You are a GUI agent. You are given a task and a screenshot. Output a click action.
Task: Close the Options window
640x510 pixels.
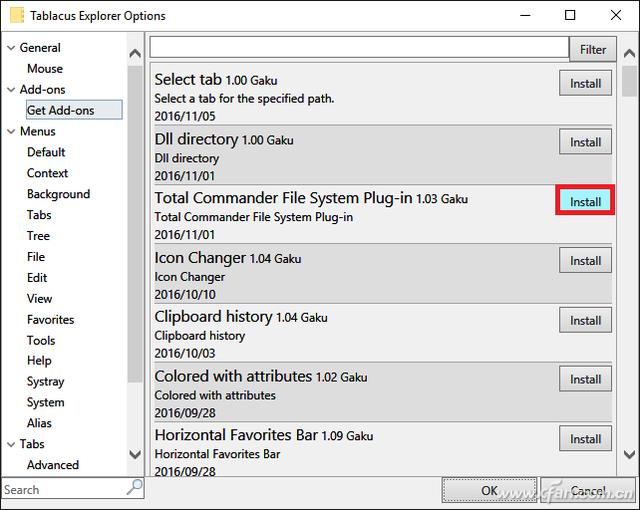616,15
